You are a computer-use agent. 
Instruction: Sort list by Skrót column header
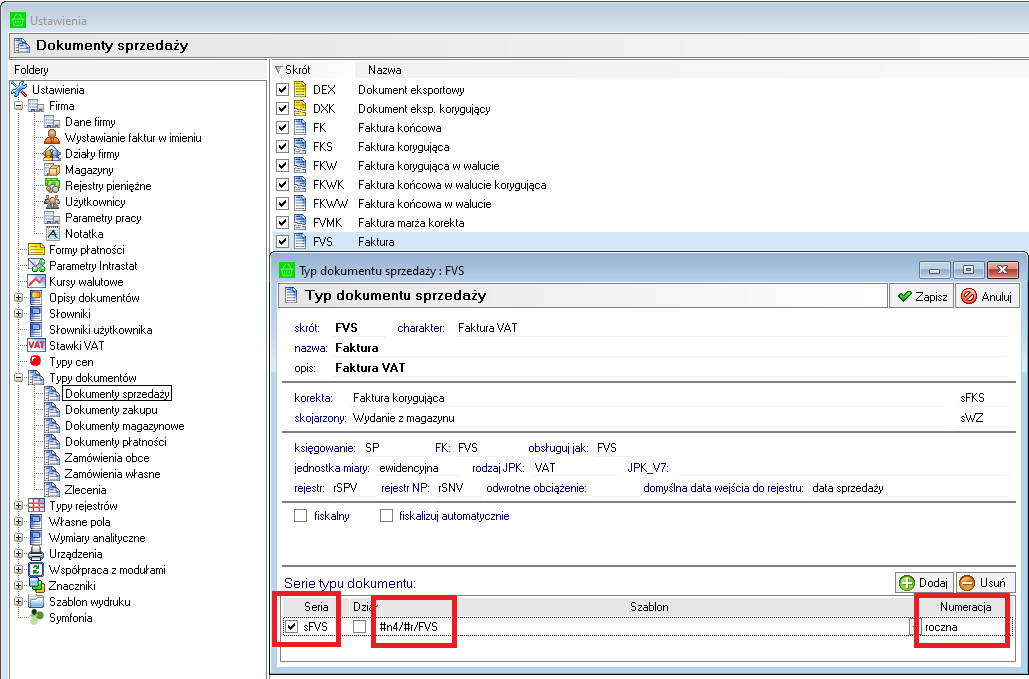(x=297, y=70)
